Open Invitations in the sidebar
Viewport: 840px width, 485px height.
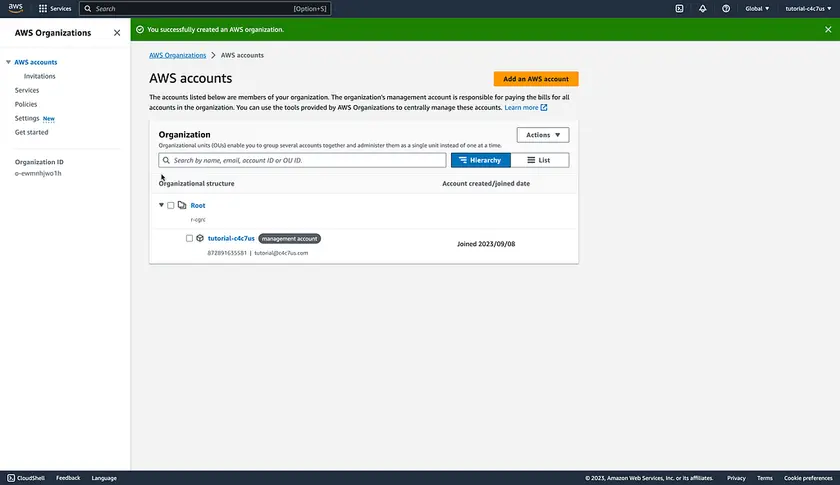[40, 76]
